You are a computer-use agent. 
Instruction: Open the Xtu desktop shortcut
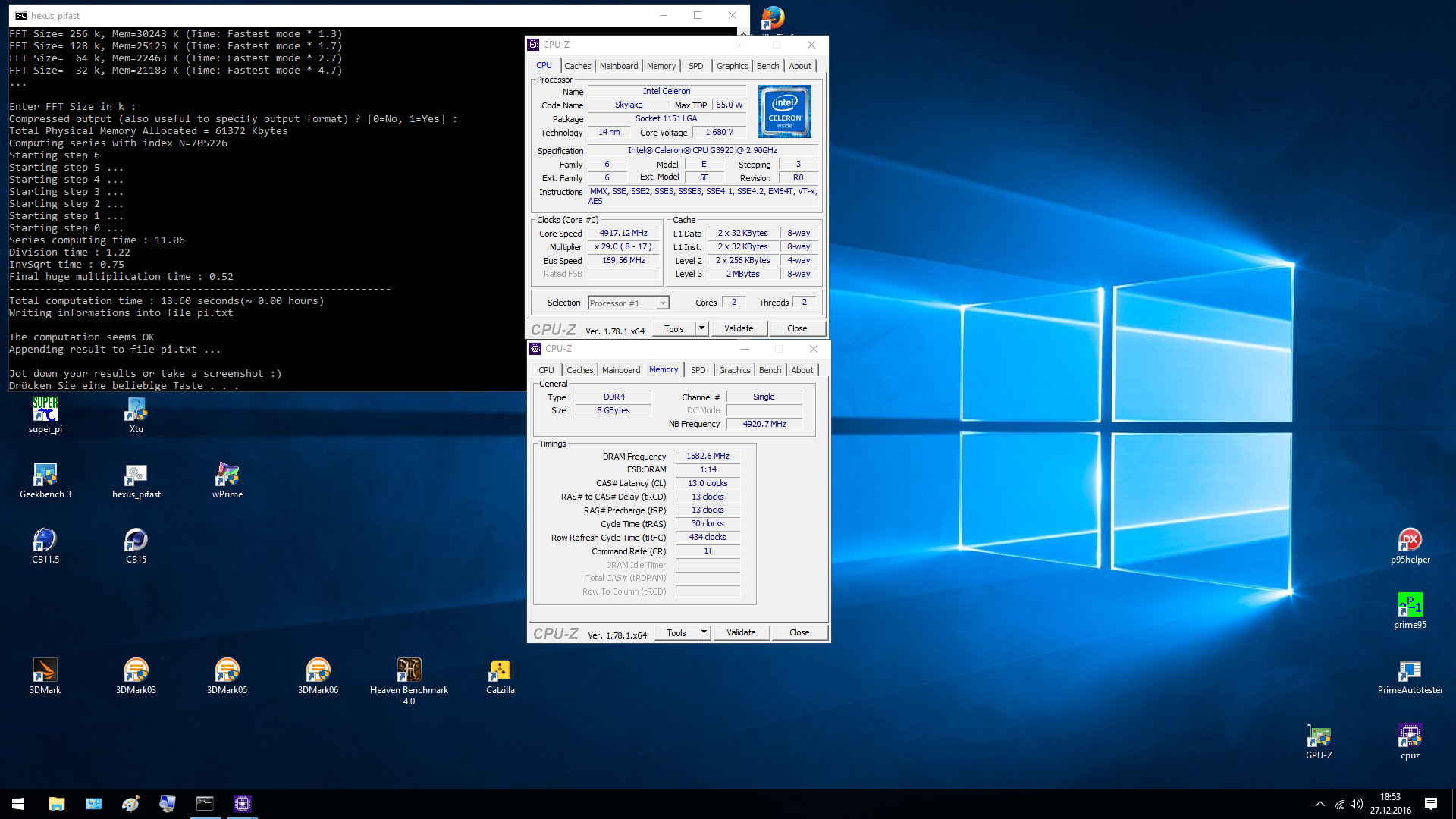click(136, 416)
